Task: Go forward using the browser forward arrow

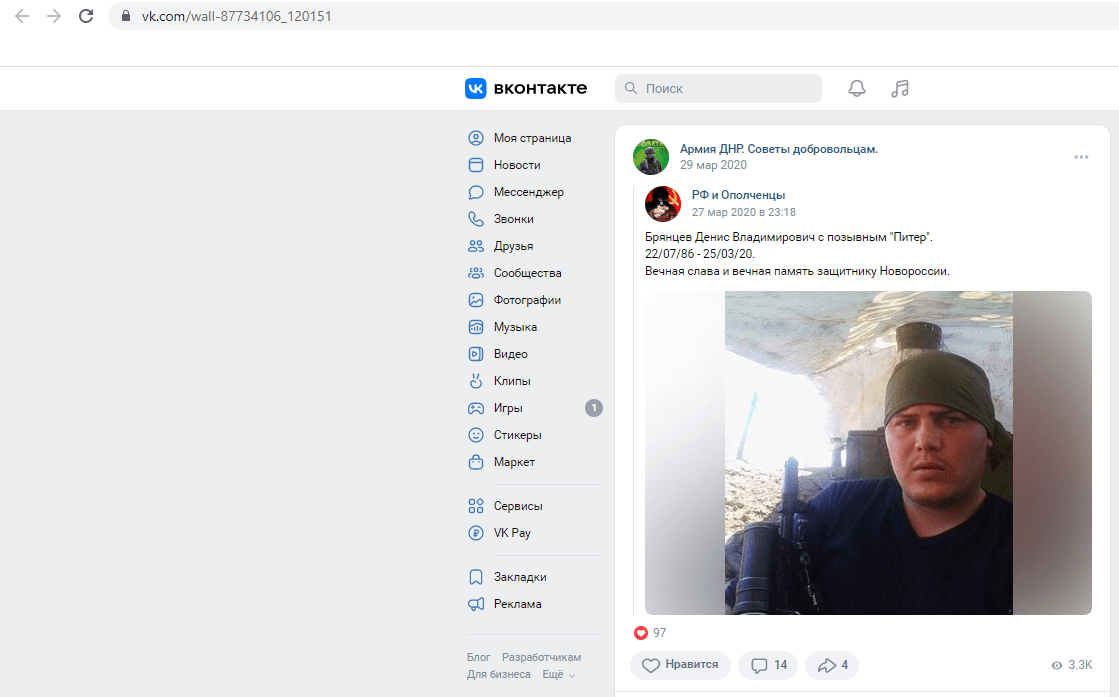Action: coord(54,16)
